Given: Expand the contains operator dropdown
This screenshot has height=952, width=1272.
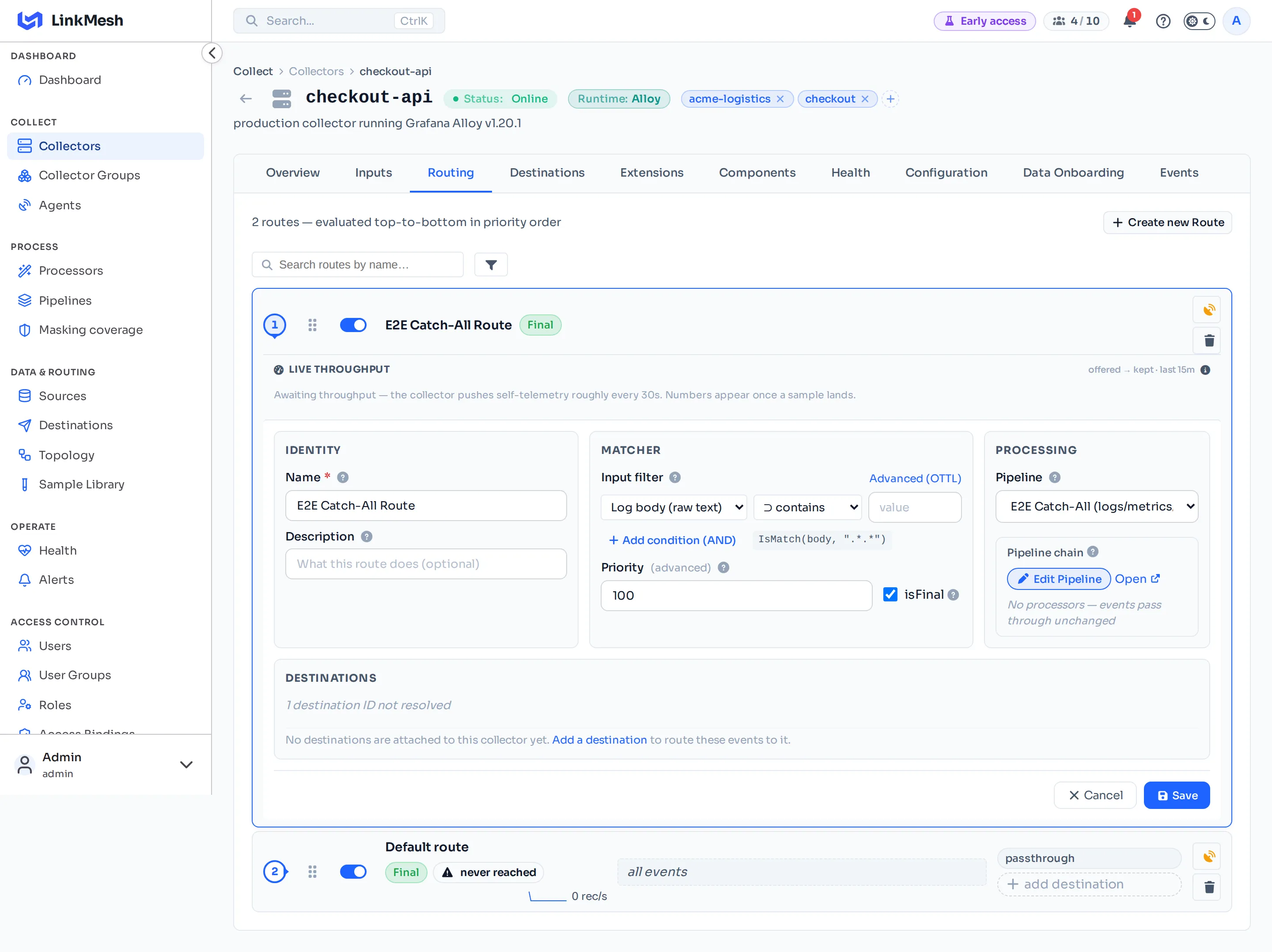Looking at the screenshot, I should point(807,507).
